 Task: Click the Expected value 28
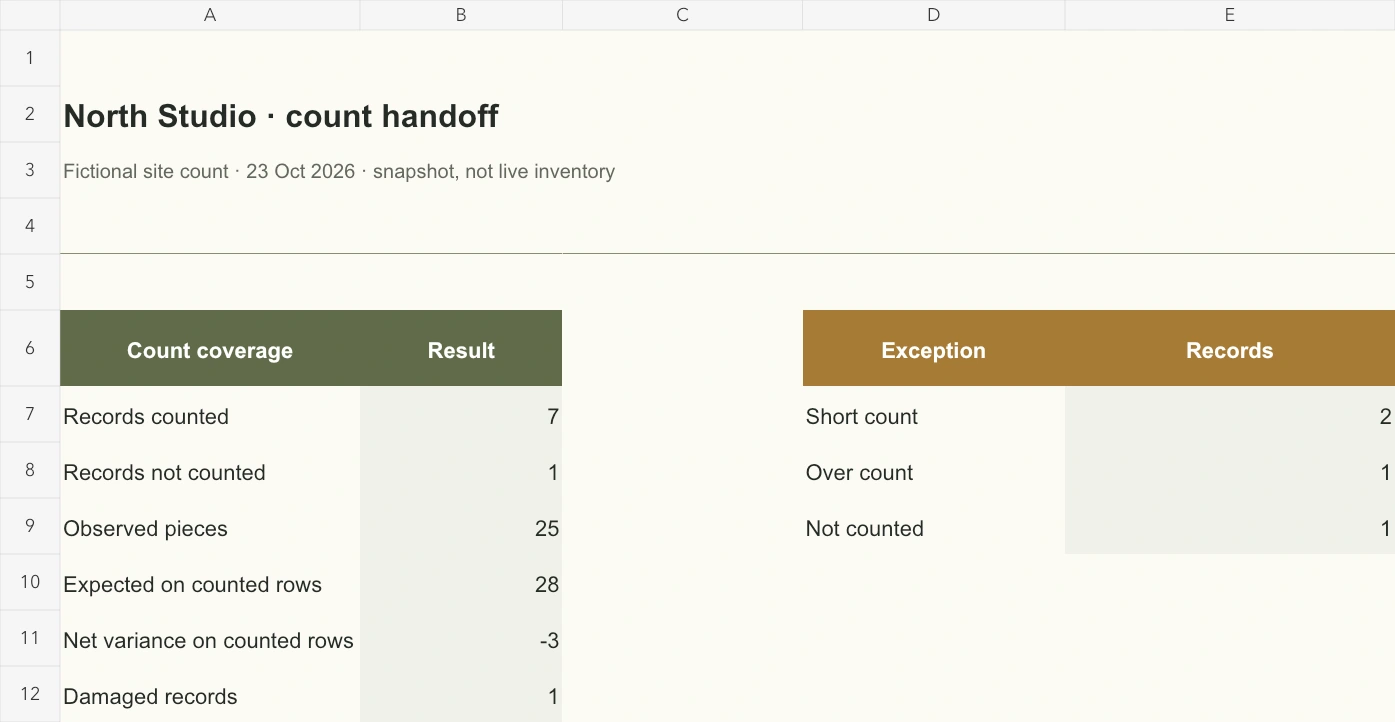(x=461, y=582)
